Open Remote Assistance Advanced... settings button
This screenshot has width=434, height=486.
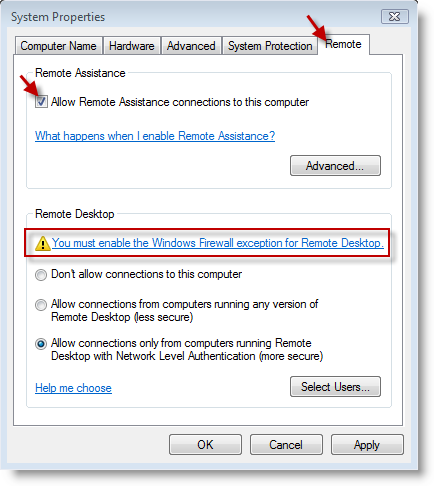coord(335,165)
